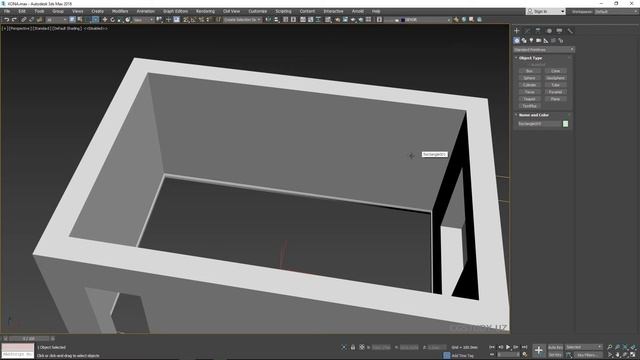Click the Sphere primitive button
The height and width of the screenshot is (360, 640).
(529, 78)
